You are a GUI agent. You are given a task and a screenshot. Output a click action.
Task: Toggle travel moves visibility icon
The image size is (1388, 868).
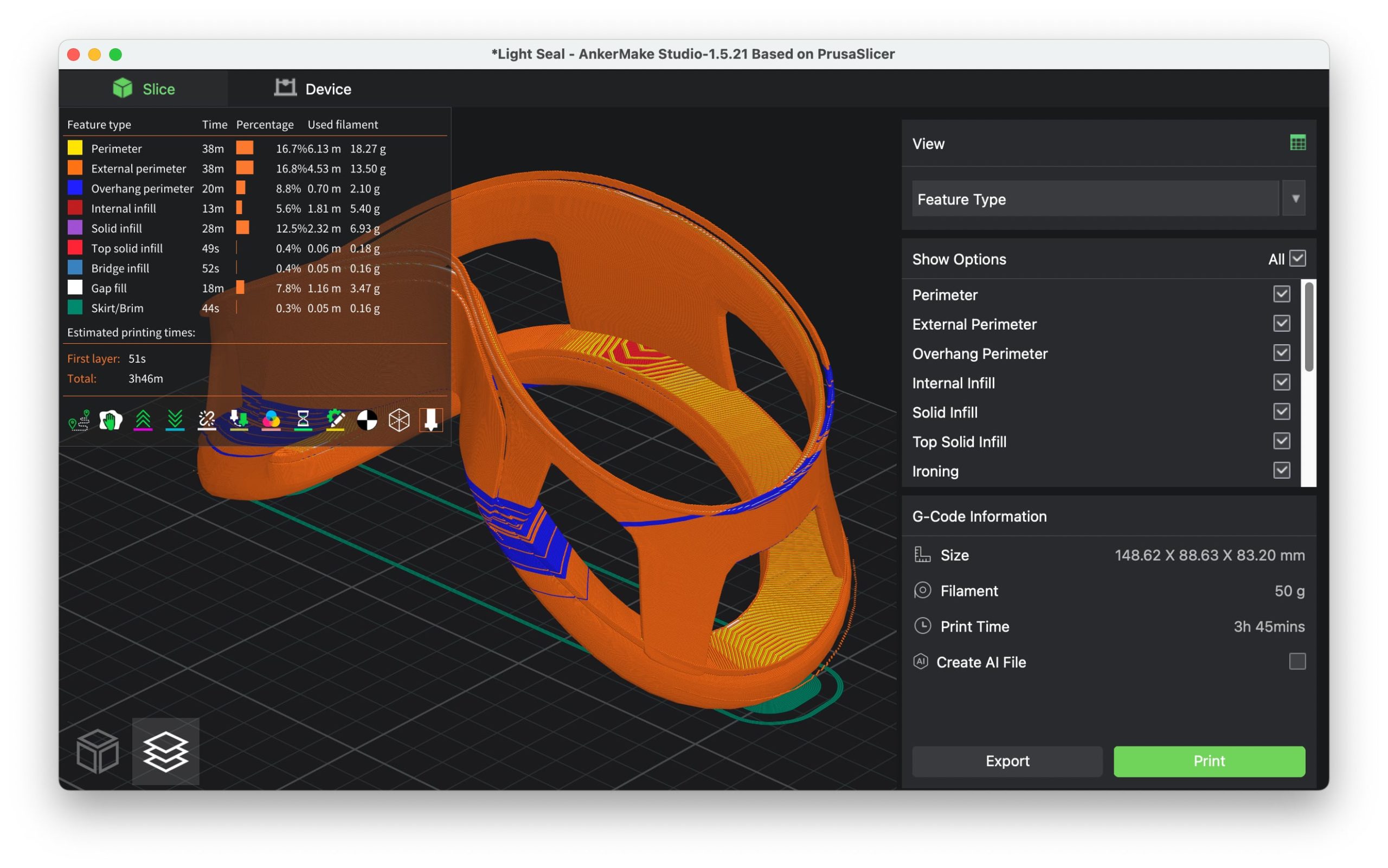[x=79, y=420]
